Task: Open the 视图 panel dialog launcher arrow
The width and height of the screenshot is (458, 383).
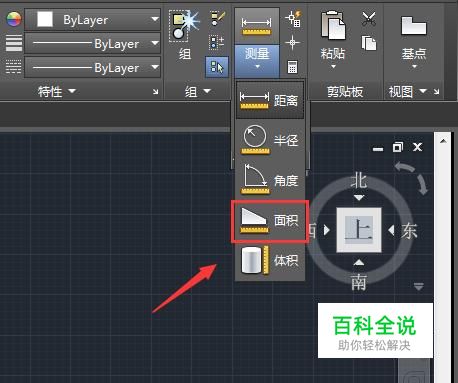Action: (x=436, y=91)
